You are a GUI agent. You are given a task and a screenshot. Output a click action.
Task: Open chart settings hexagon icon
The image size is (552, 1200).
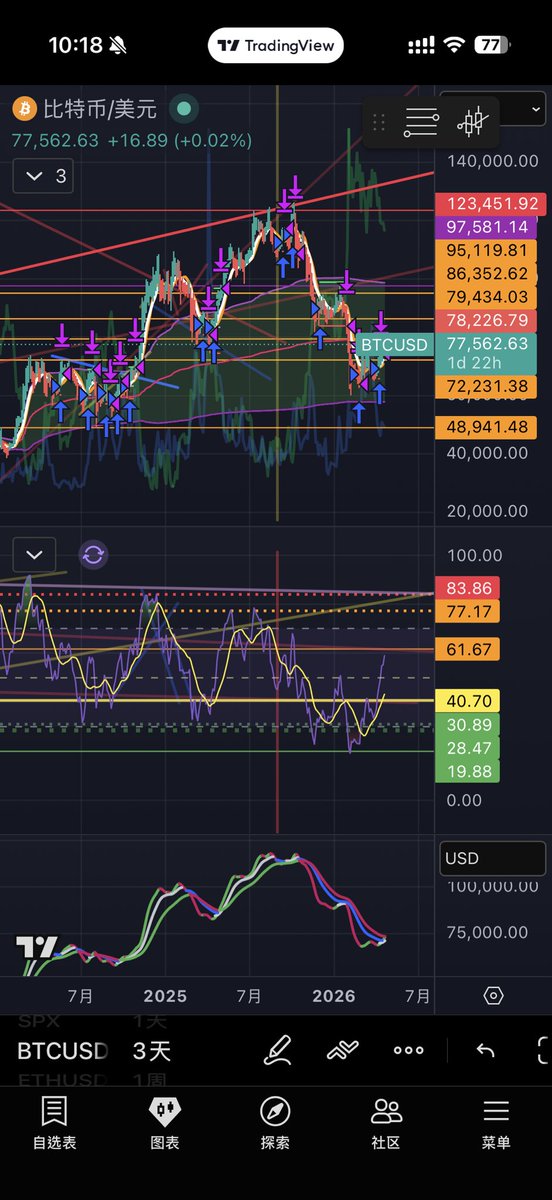(x=493, y=996)
